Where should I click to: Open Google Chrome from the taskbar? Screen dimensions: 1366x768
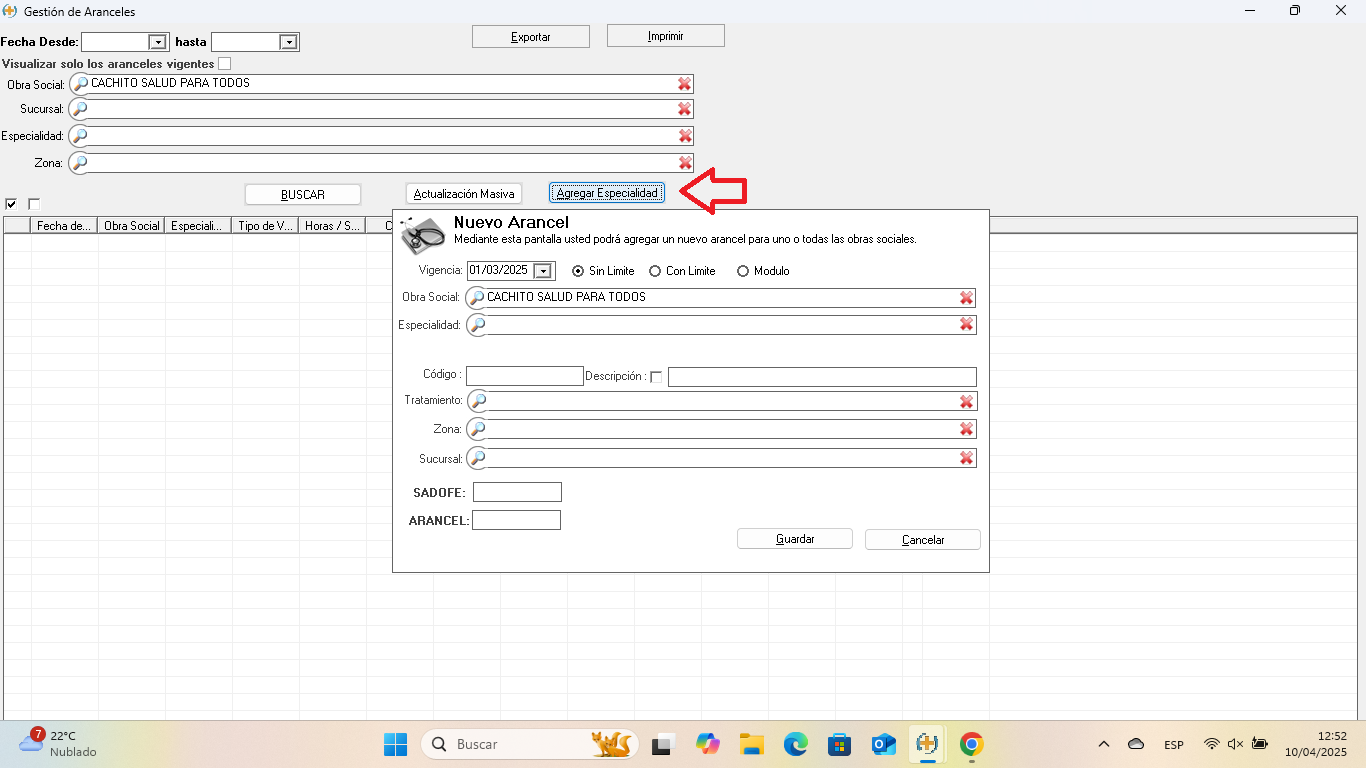coord(970,744)
